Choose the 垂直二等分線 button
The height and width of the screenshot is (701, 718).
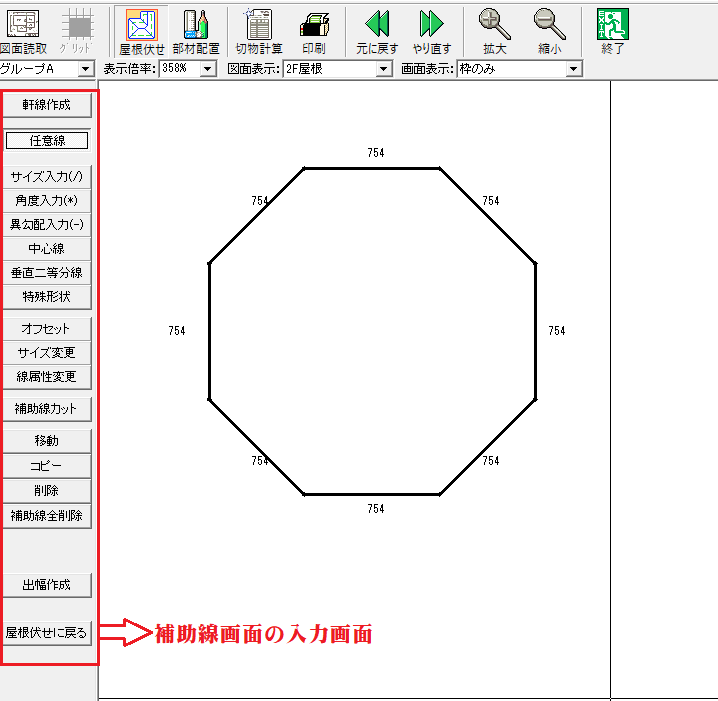47,273
